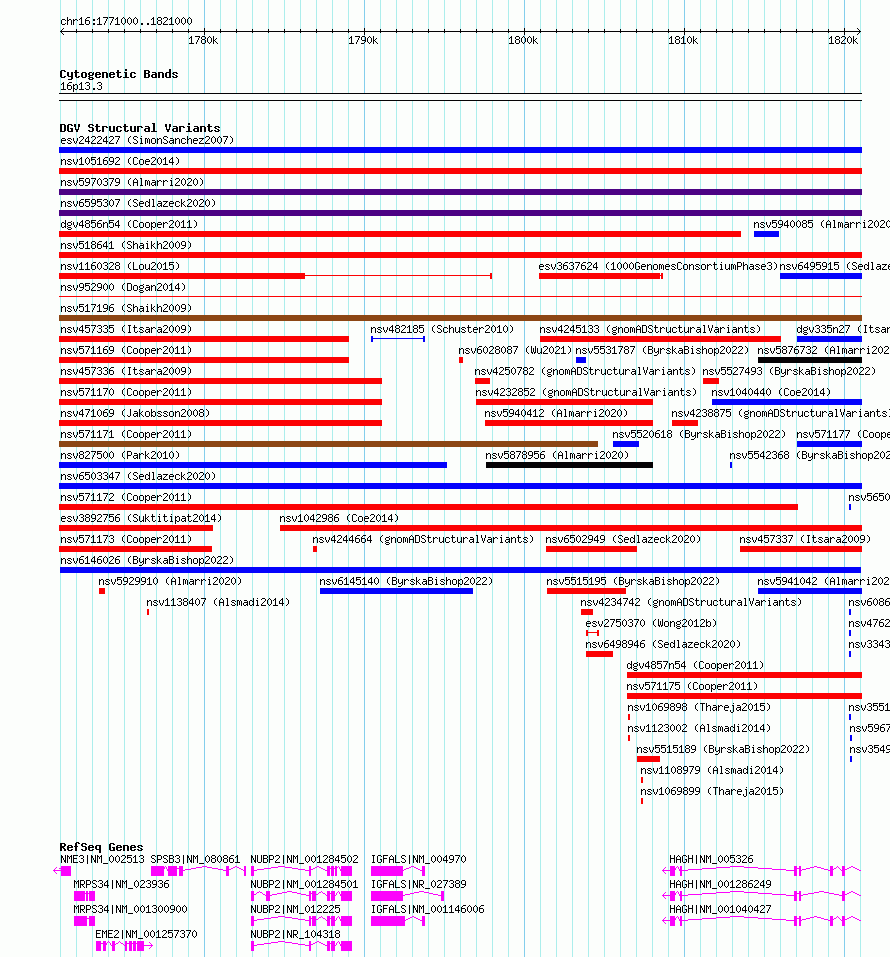
Task: Select nsv4232852 (gnomADStructuralVariants) label
Action: (586, 392)
